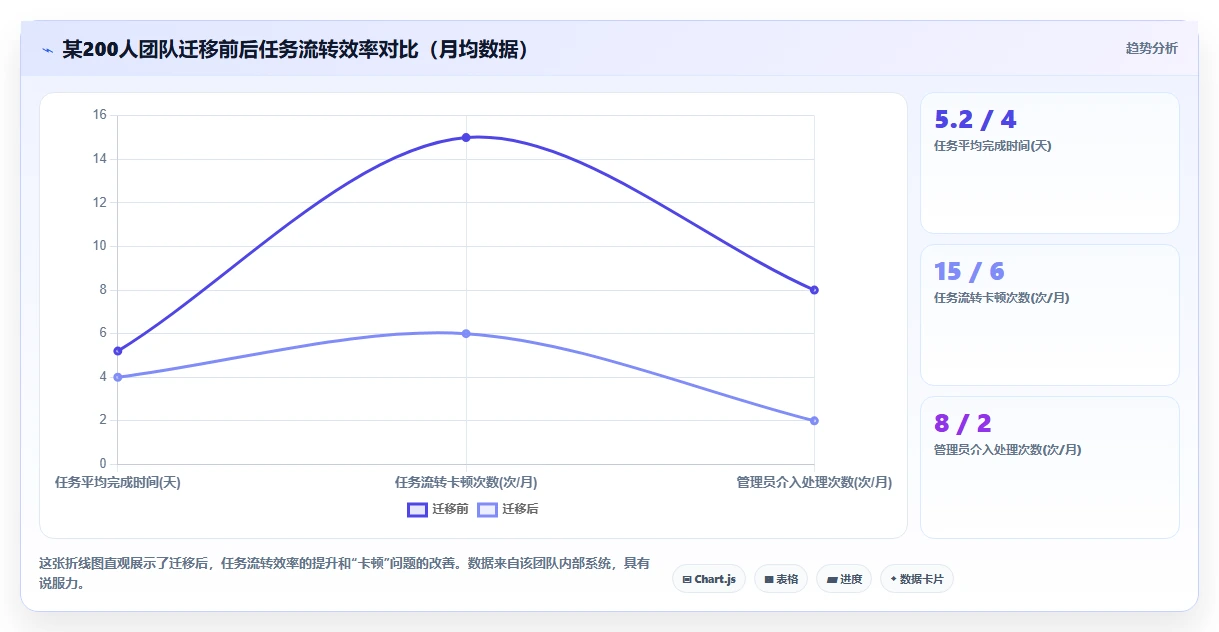This screenshot has height=632, width=1219.
Task: Click x-axis label 任务平均完成时间(天)
Action: click(118, 482)
